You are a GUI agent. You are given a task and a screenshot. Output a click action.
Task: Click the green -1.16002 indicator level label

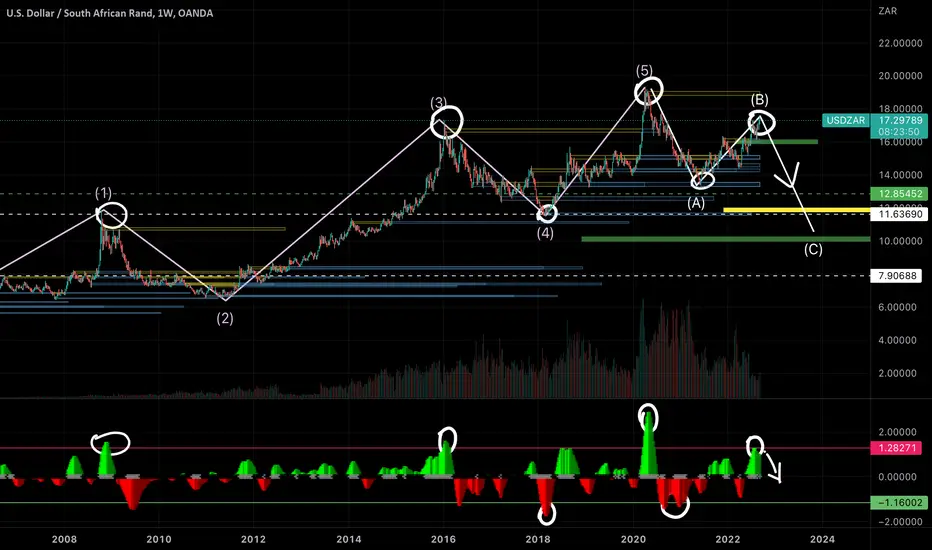899,502
